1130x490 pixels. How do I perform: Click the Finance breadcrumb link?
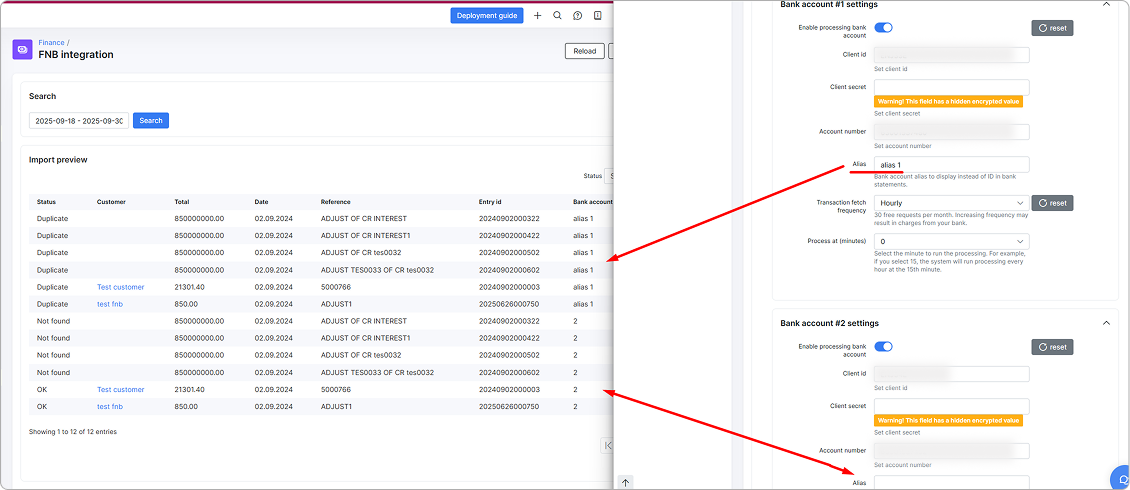[51, 43]
